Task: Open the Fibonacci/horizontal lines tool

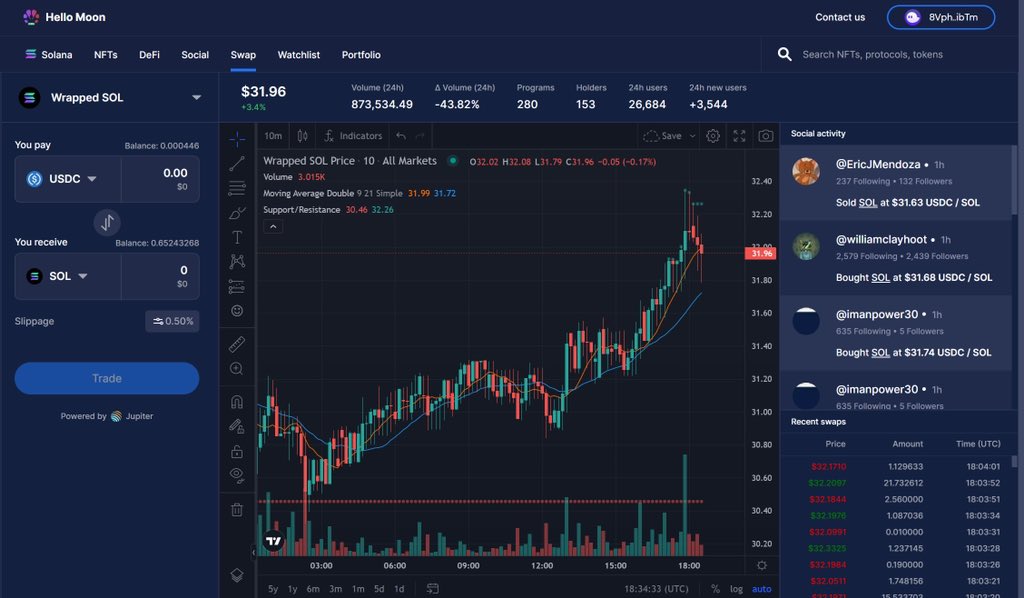Action: point(237,188)
